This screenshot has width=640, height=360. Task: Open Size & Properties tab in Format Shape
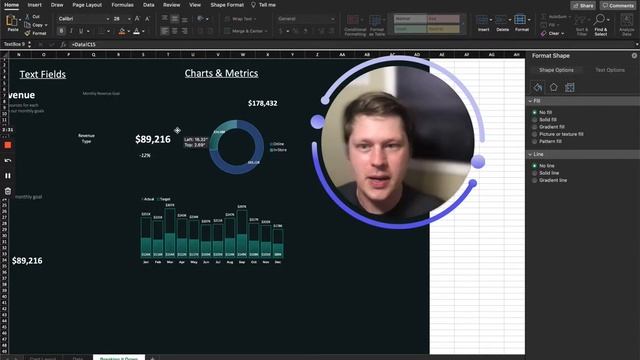coord(570,87)
